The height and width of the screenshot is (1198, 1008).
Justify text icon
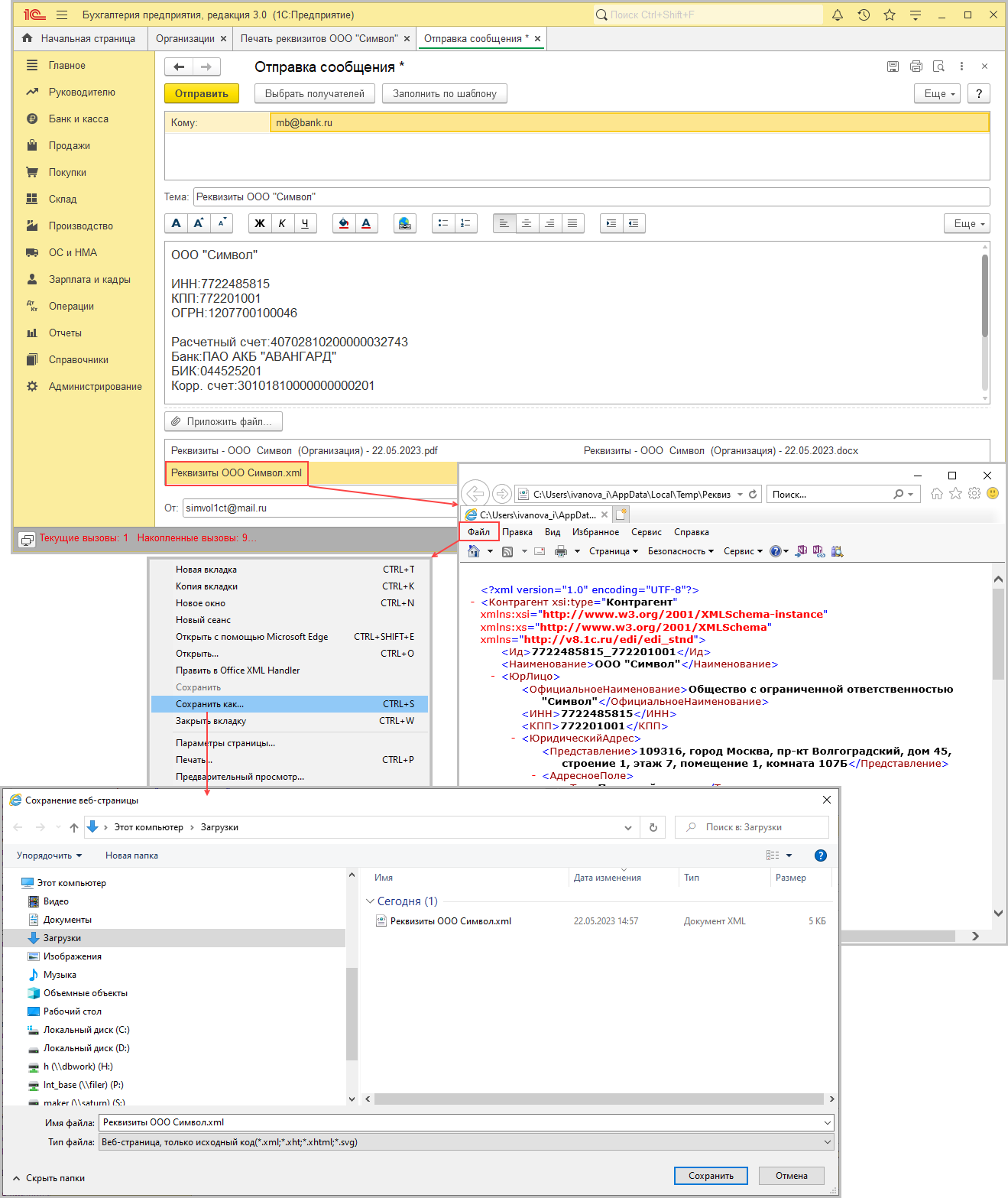(572, 223)
